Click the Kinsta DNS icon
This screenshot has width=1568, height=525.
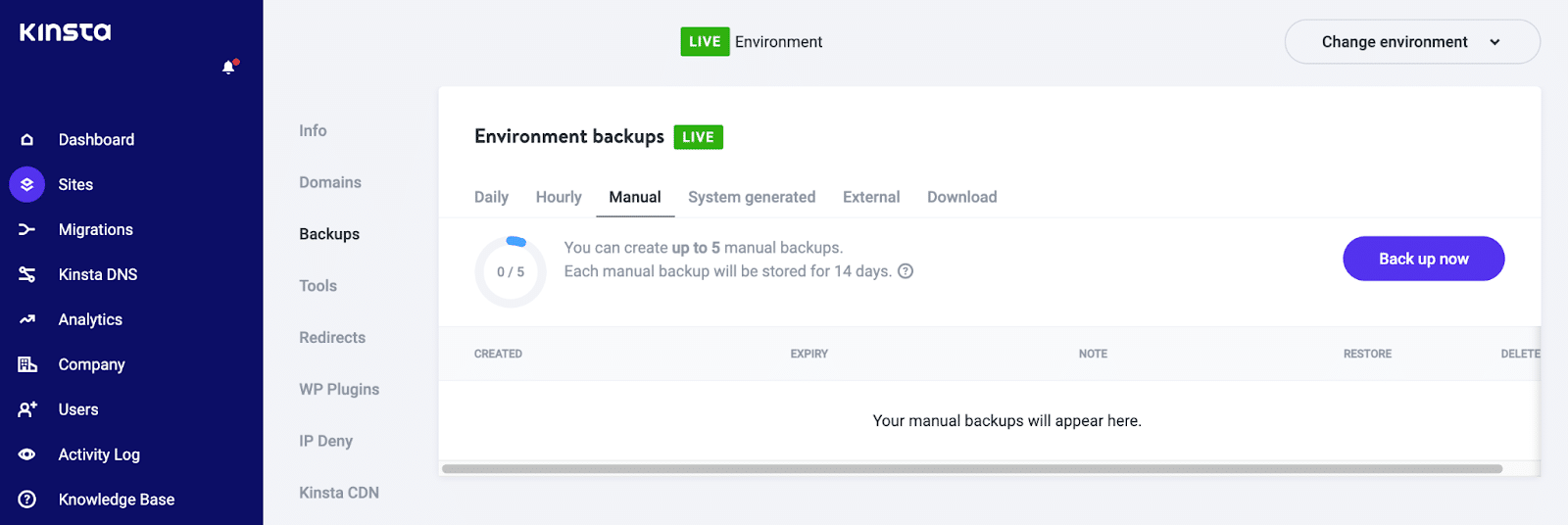point(27,274)
